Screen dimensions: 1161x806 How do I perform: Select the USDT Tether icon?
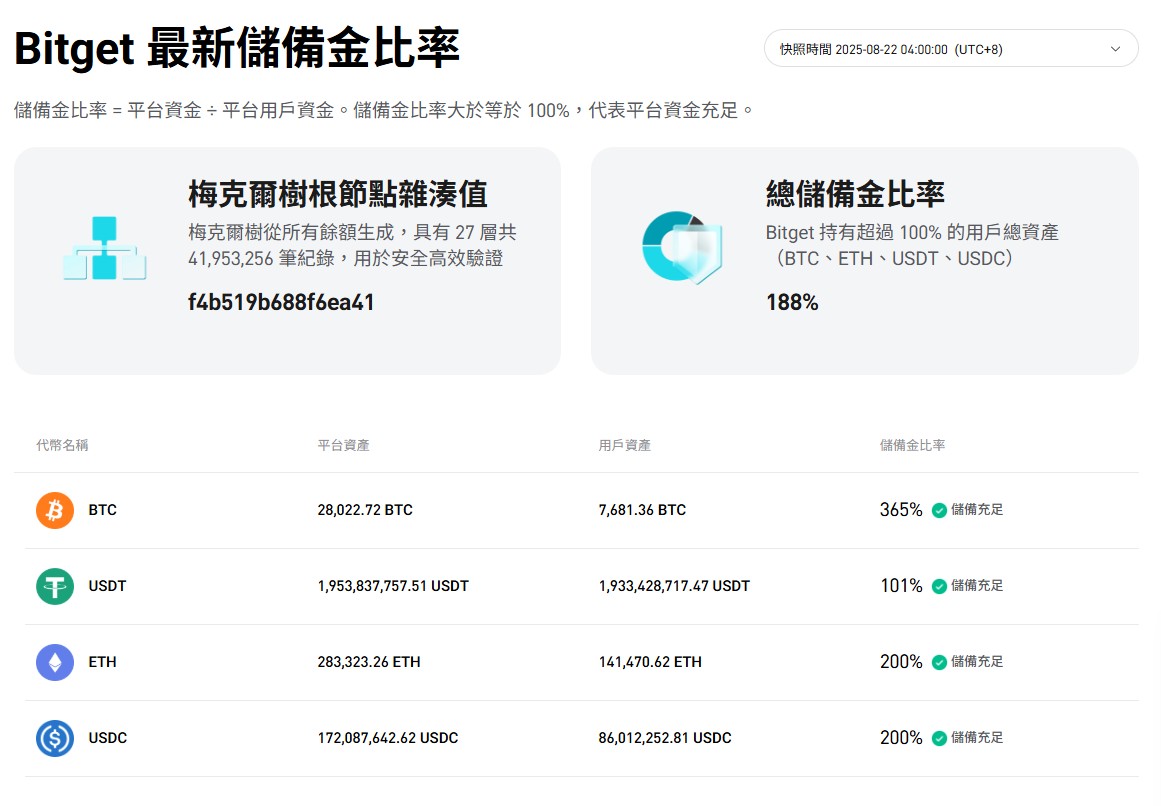click(54, 587)
